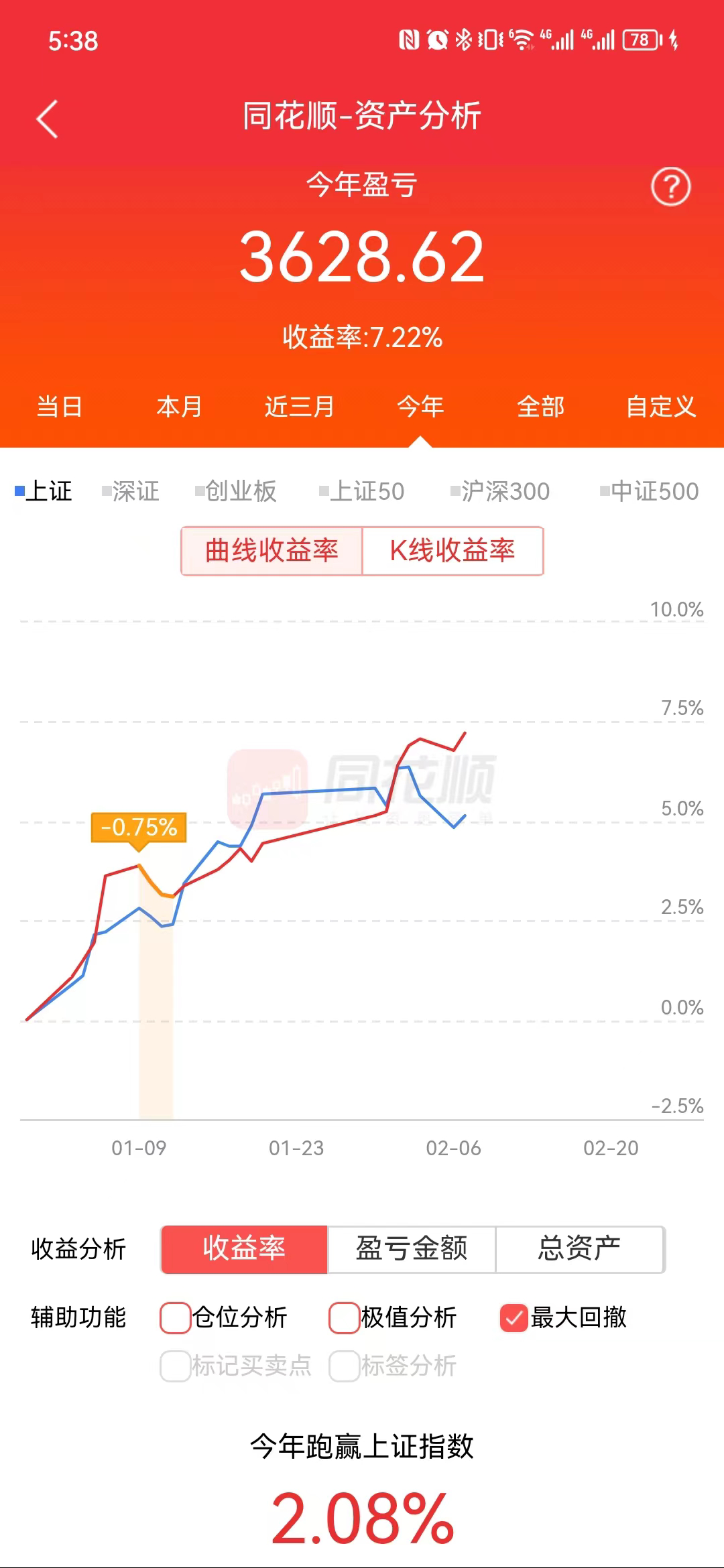Screen dimensions: 724x1568
Task: Select the 自定义 period tab
Action: coord(661,407)
